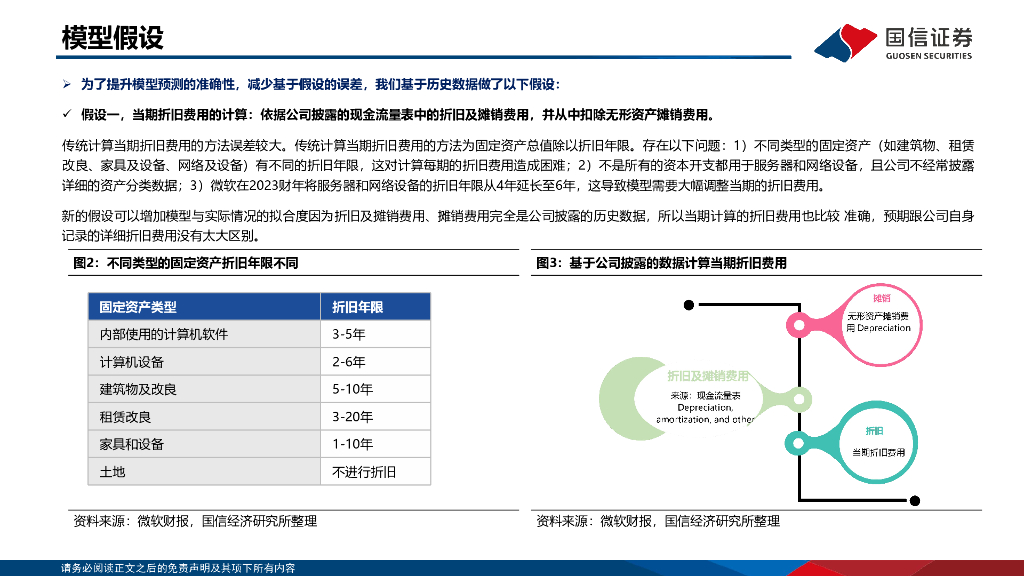
Task: Click the teal 折旧 circle node
Action: click(876, 442)
